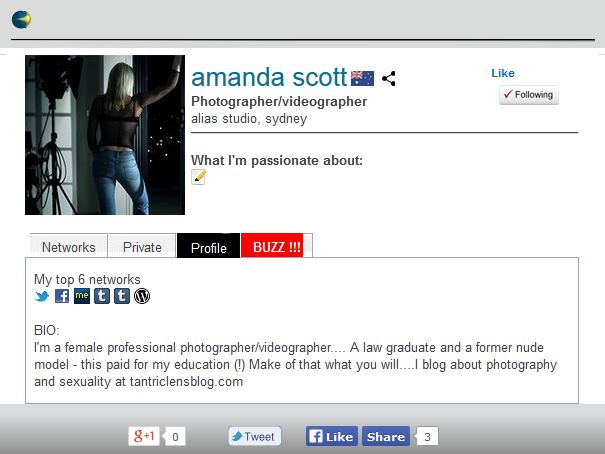Viewport: 605px width, 454px height.
Task: Click the Australian flag icon
Action: pos(362,78)
